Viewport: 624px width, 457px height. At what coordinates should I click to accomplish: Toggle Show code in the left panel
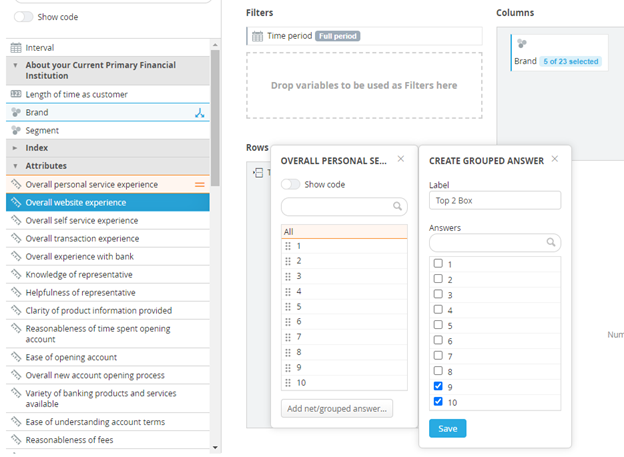point(23,17)
